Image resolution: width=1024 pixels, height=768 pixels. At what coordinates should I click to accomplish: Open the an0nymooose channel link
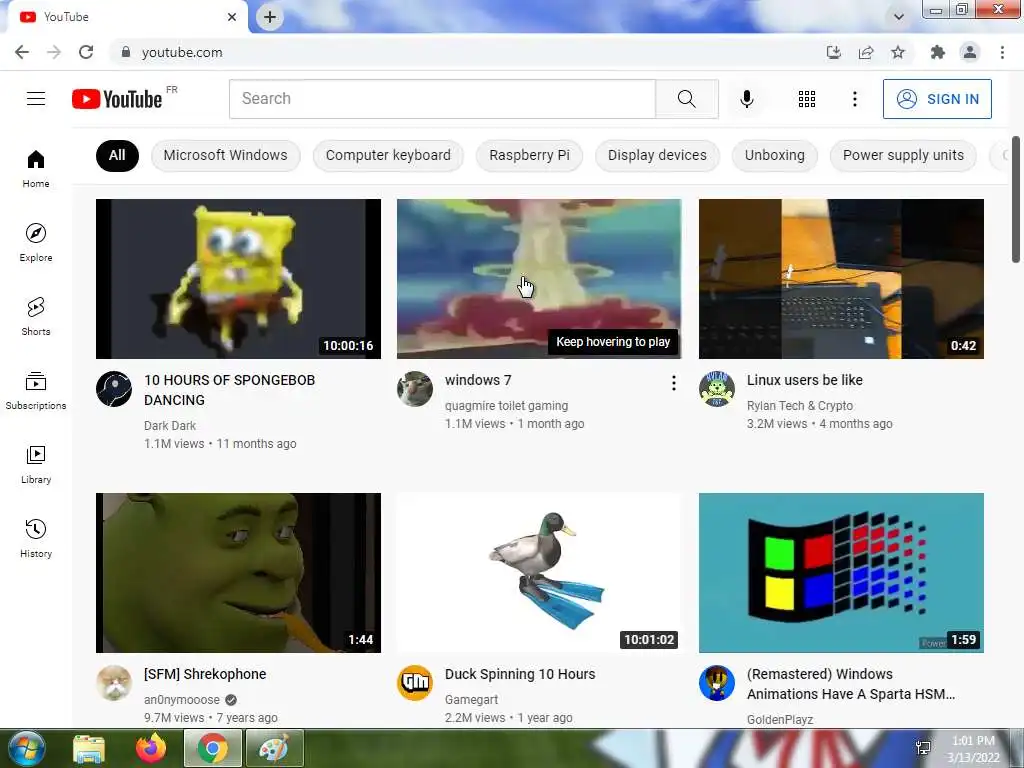pos(182,699)
